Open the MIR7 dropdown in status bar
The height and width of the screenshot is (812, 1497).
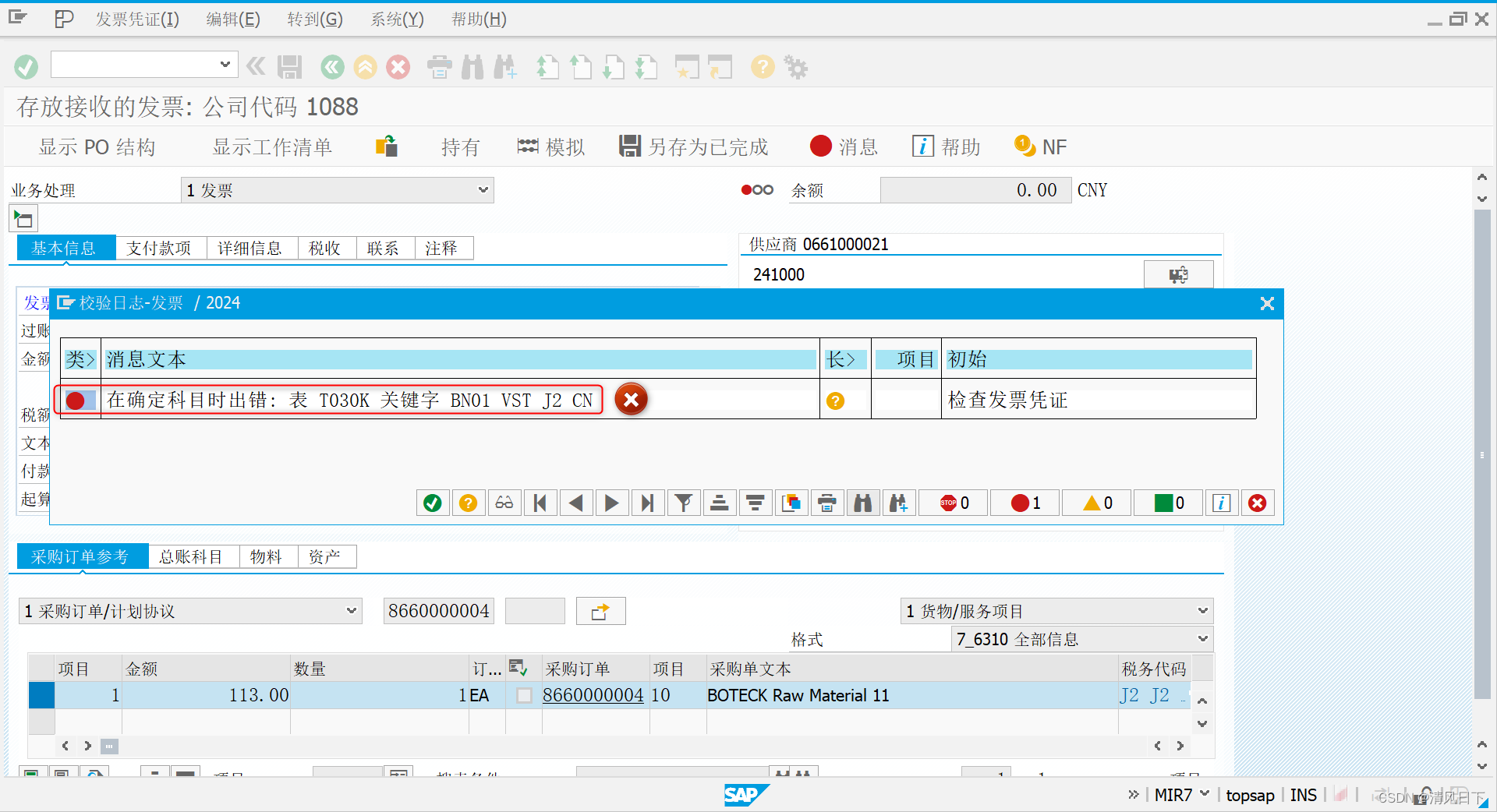click(x=1205, y=794)
